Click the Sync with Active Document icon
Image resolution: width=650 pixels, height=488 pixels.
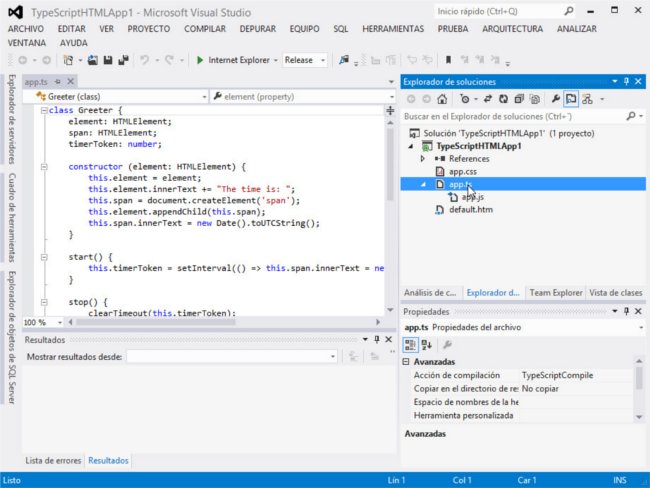pyautogui.click(x=488, y=99)
